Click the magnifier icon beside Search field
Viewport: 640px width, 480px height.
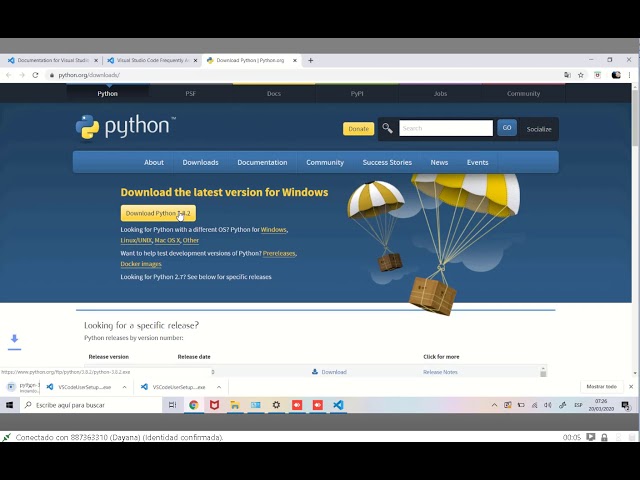click(387, 129)
